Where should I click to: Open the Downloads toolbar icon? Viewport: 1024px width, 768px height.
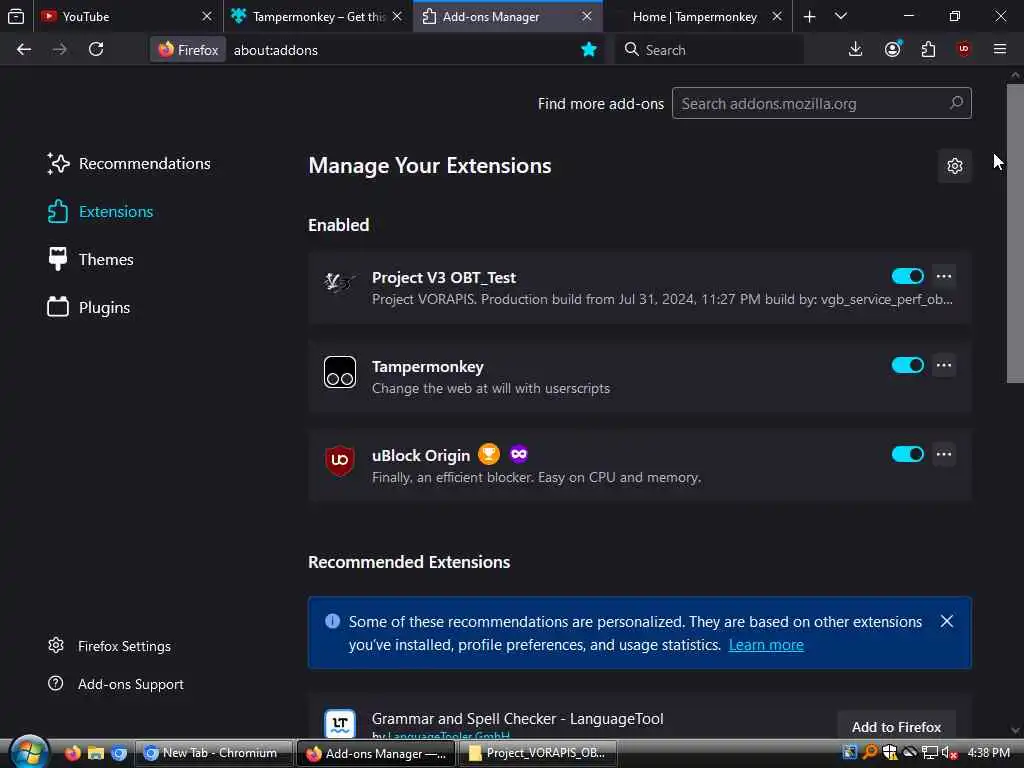click(x=855, y=50)
